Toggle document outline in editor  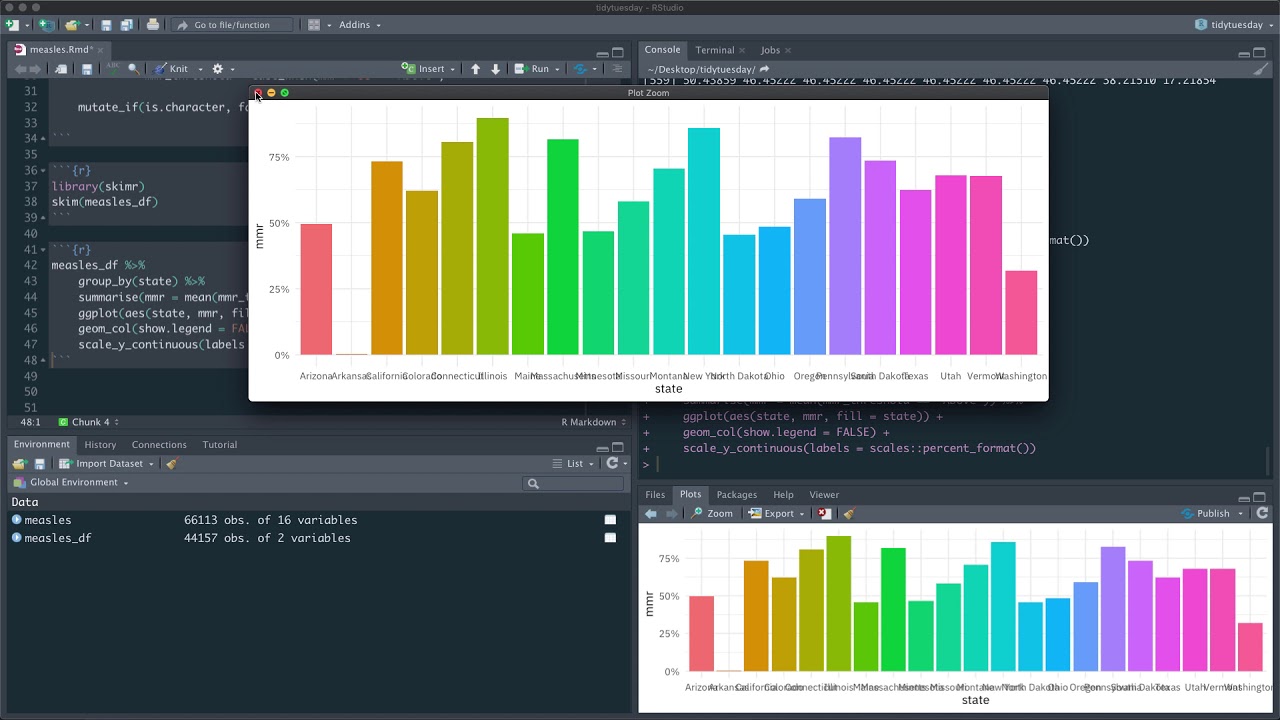pos(617,69)
